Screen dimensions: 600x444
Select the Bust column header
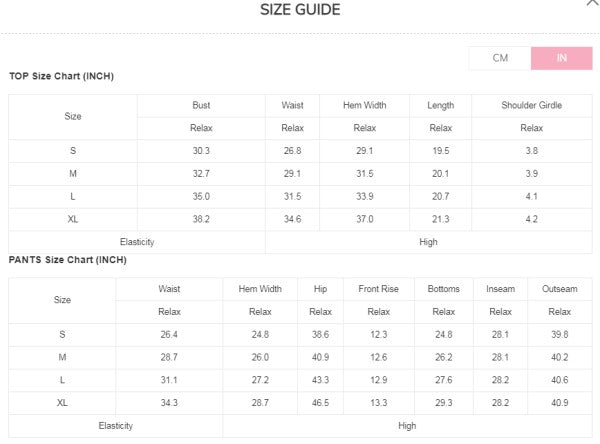[201, 105]
